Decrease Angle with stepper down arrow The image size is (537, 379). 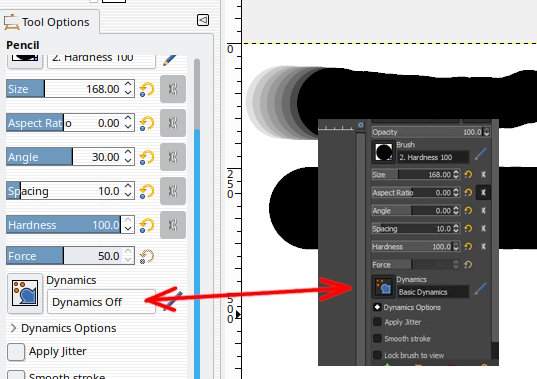128,161
